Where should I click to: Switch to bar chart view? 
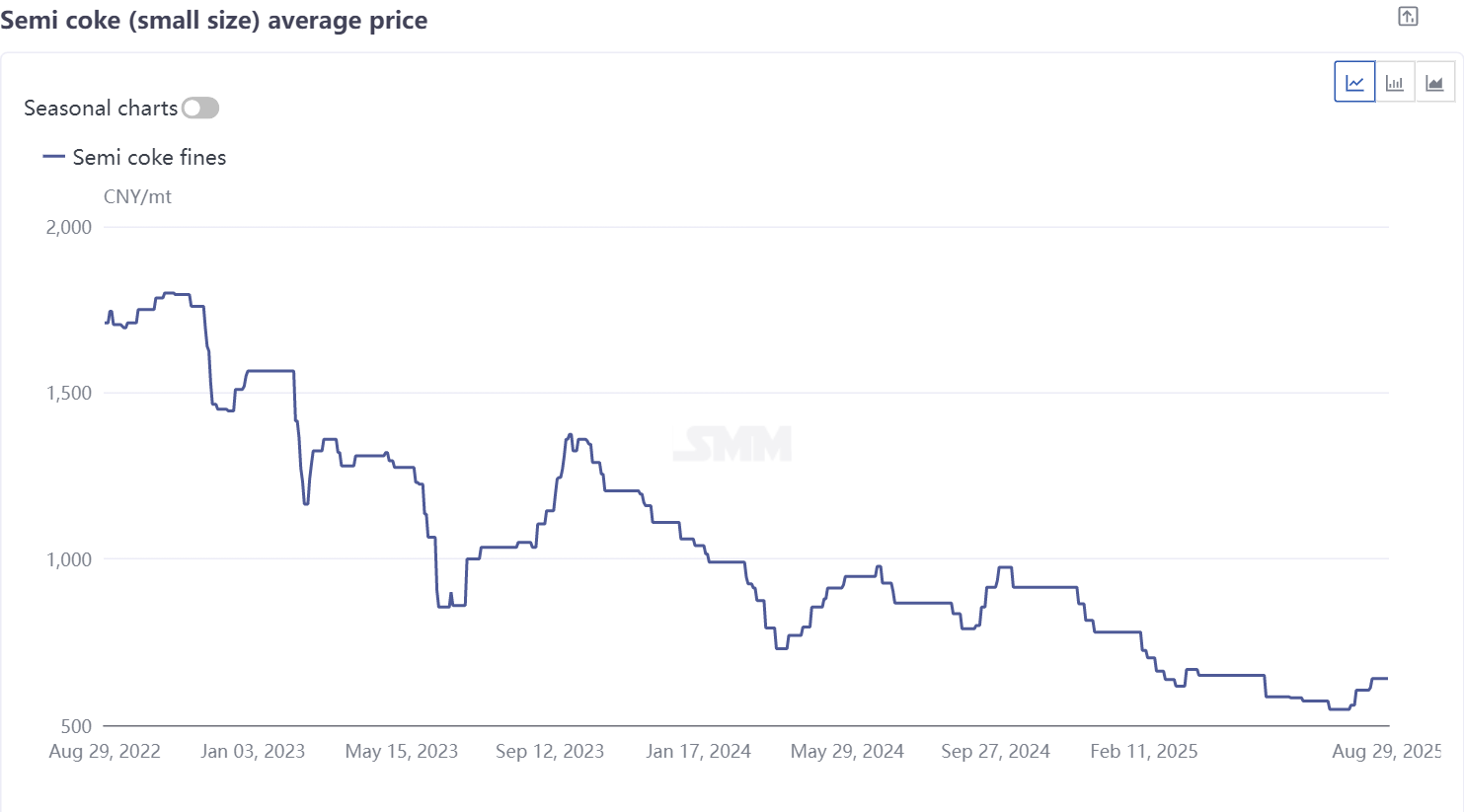point(1395,82)
